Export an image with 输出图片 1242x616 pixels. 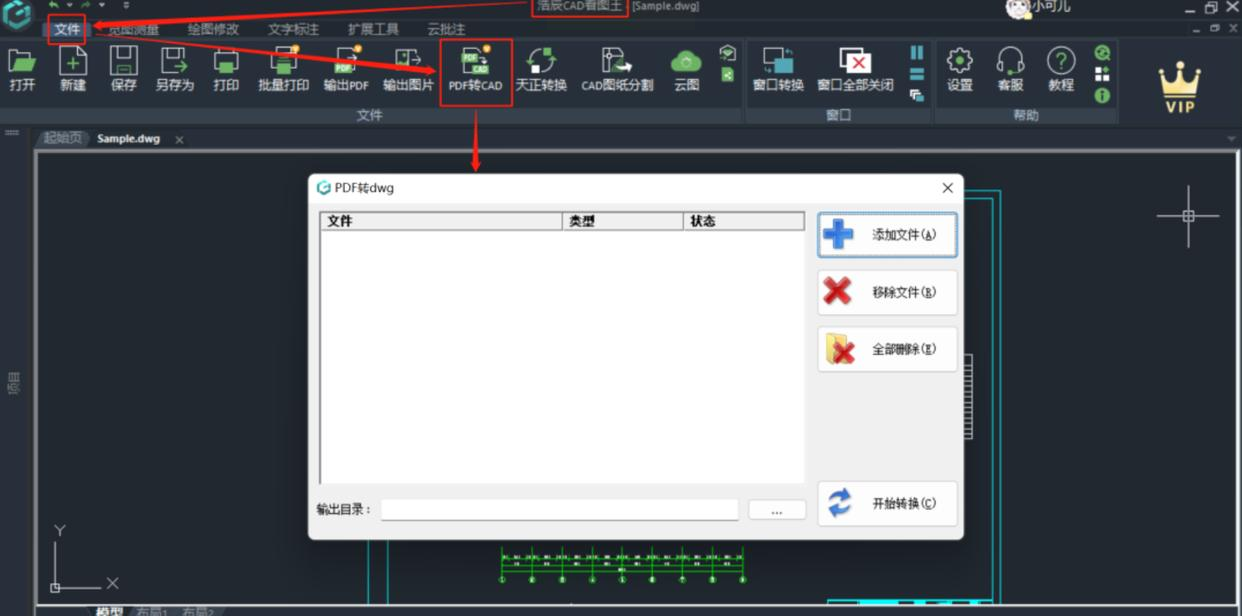click(408, 69)
